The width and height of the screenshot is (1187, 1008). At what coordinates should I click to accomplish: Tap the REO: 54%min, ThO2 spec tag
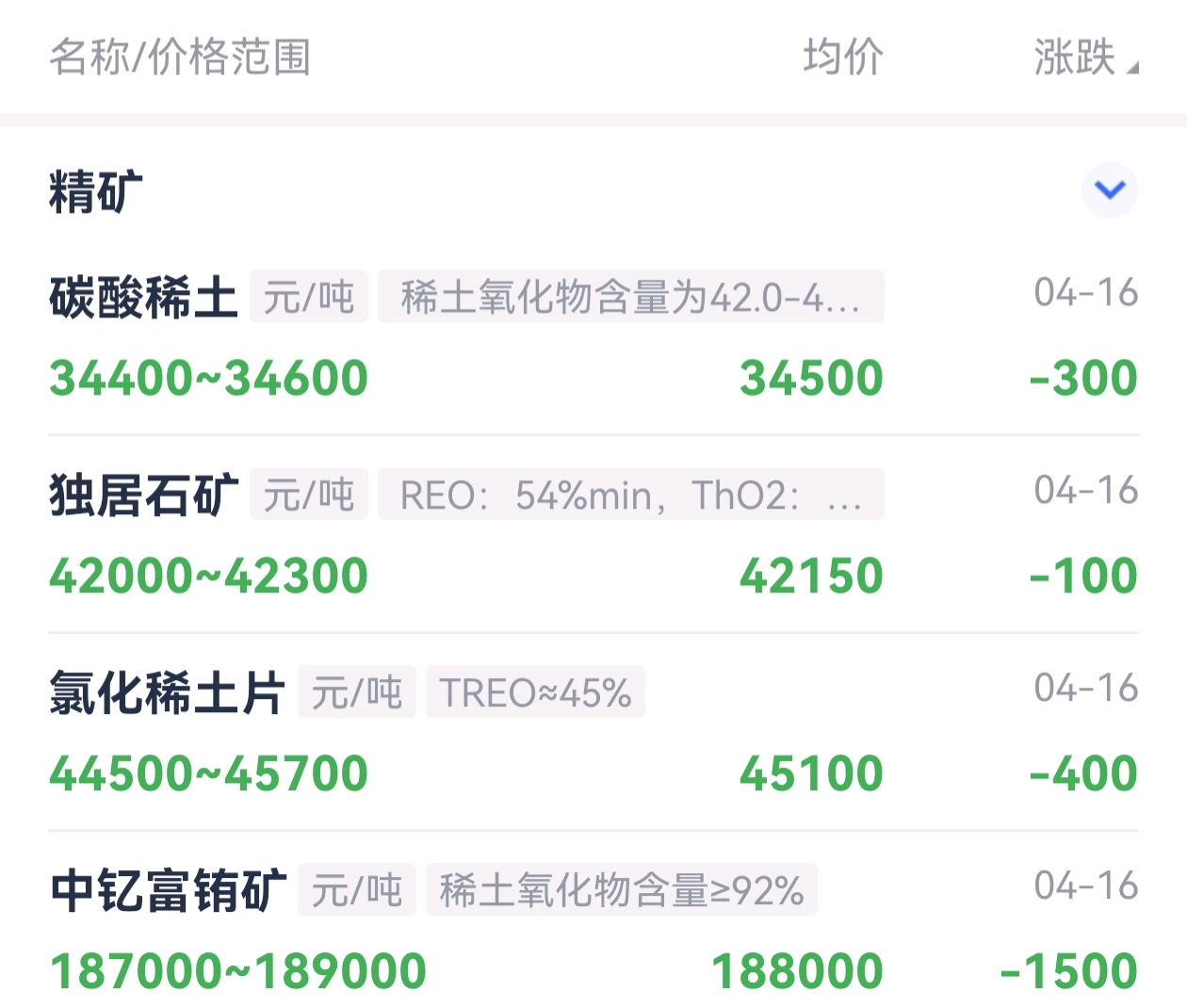coord(630,496)
